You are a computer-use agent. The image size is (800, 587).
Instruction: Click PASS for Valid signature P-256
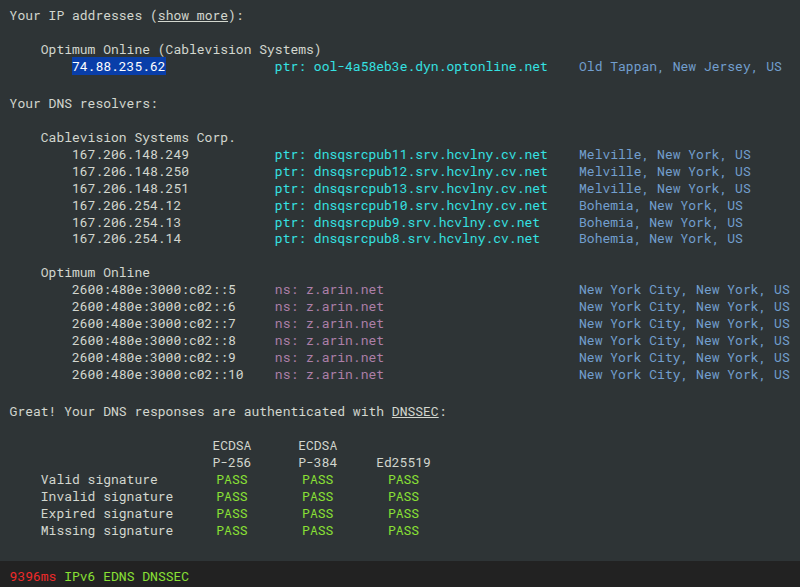[232, 480]
